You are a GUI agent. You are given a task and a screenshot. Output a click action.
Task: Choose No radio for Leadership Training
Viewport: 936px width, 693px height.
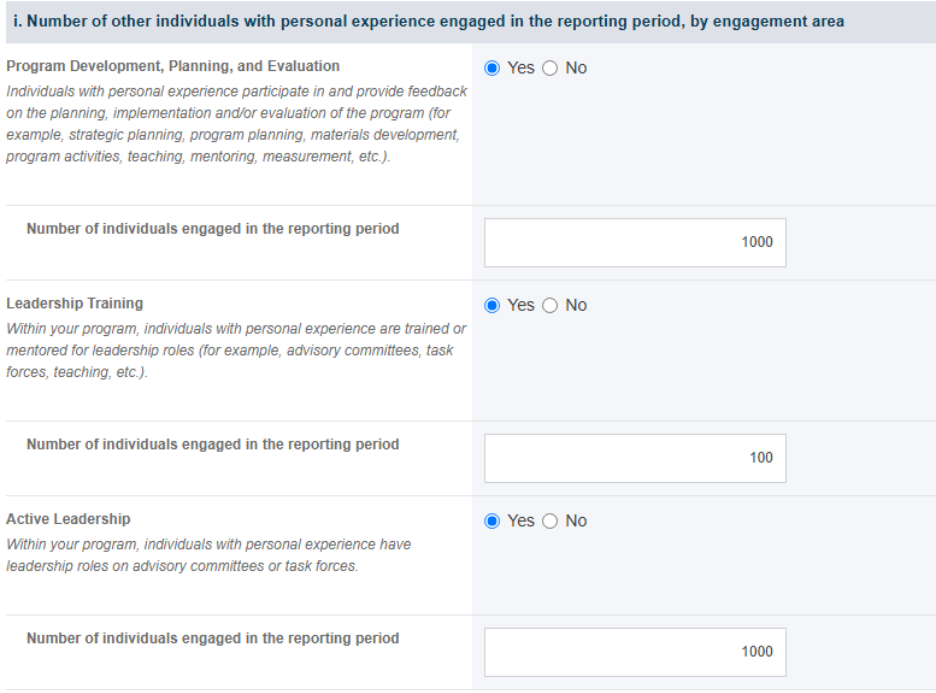click(x=550, y=306)
